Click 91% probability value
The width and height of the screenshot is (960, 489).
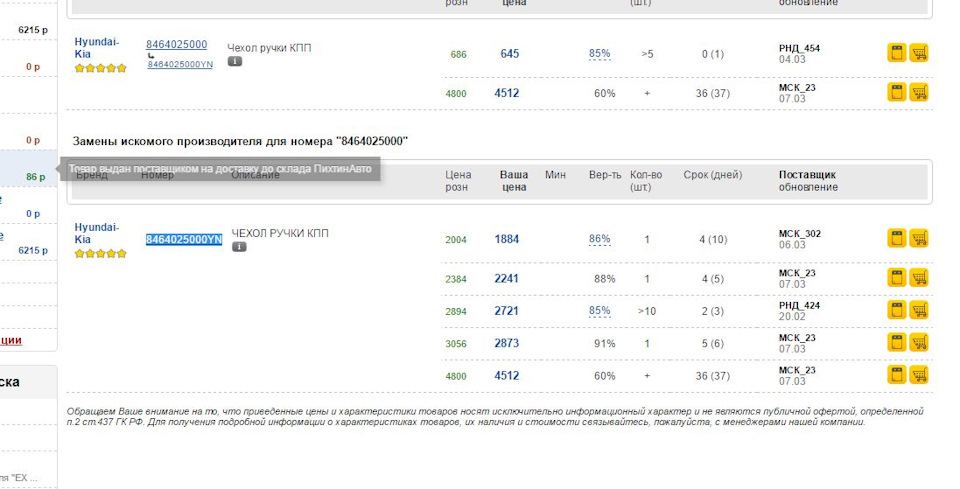[604, 344]
